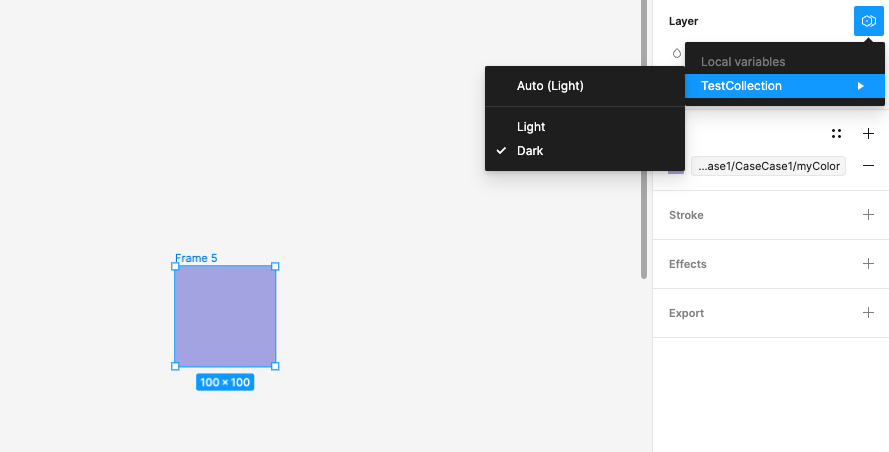Add a new fill with plus icon
Screen dimensions: 889x452
[868, 133]
